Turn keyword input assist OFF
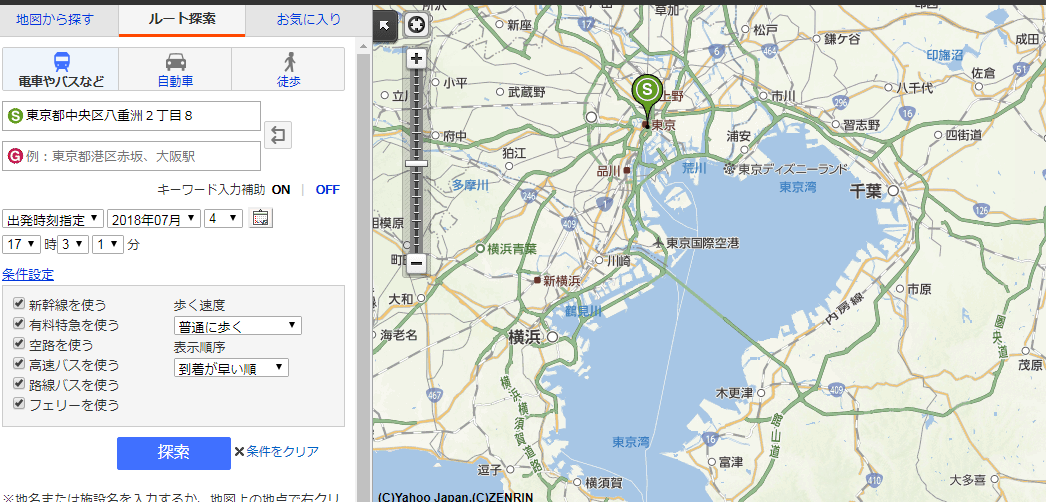The height and width of the screenshot is (502, 1046). (x=328, y=189)
